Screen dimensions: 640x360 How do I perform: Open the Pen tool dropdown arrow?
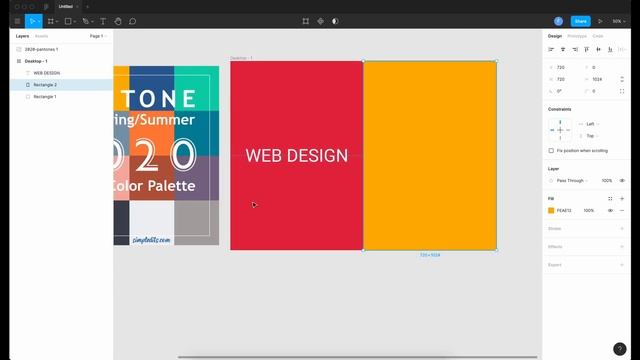(x=92, y=21)
